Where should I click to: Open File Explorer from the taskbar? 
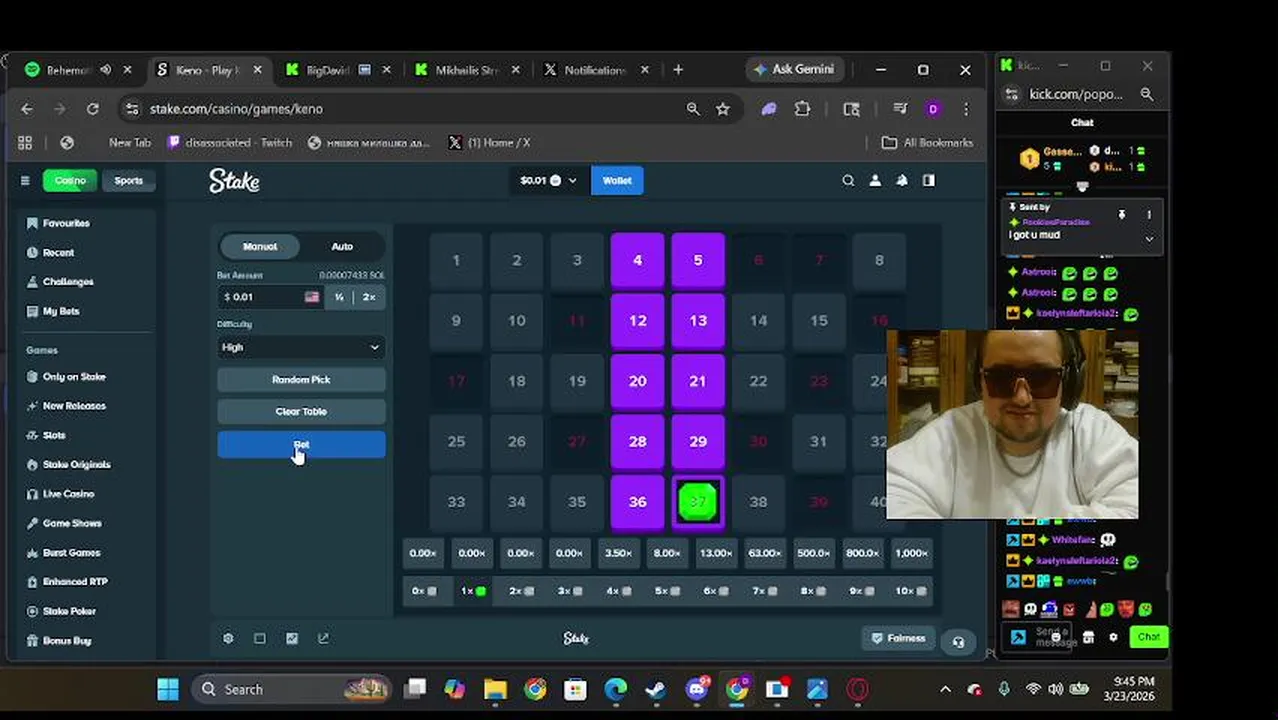point(495,689)
